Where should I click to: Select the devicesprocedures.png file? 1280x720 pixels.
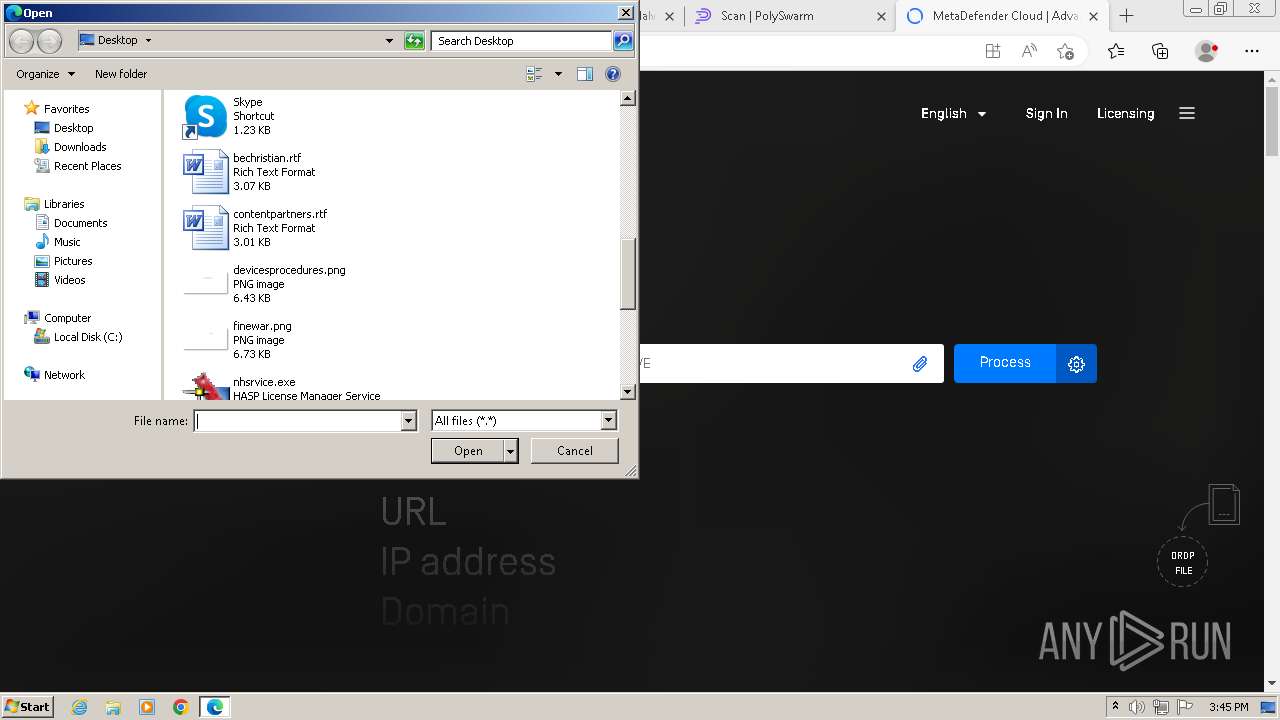265,284
